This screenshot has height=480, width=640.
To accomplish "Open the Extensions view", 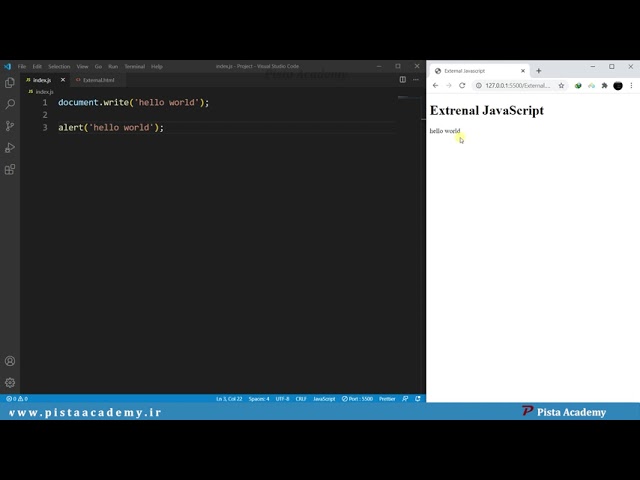I will click(x=10, y=169).
